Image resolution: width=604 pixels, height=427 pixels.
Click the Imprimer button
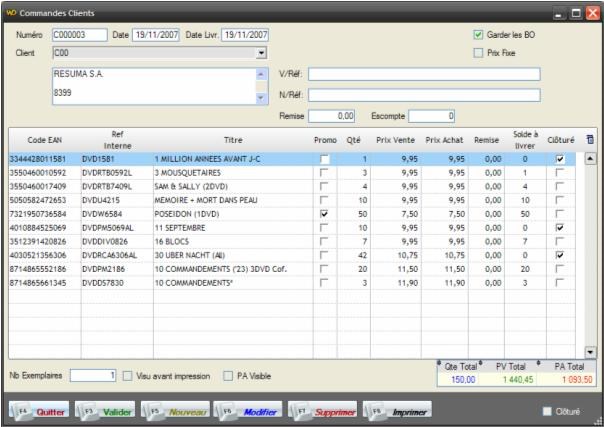pyautogui.click(x=398, y=410)
